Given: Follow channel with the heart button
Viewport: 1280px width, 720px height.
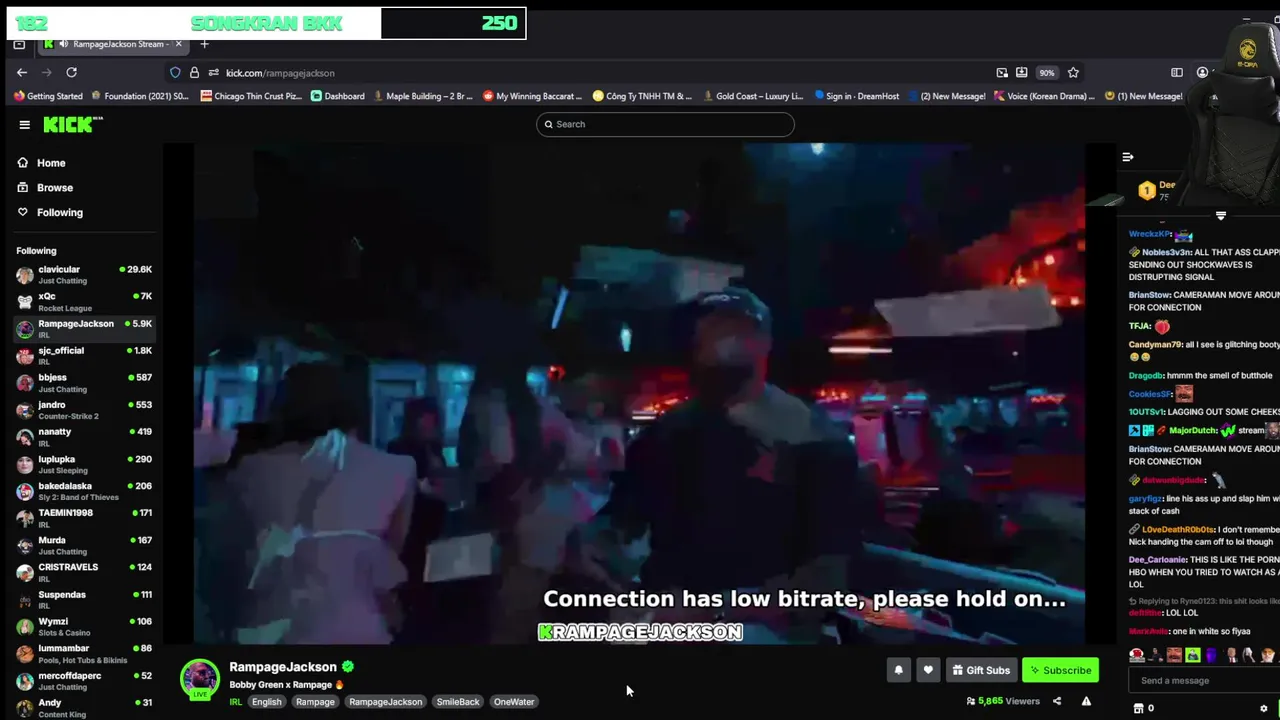Looking at the screenshot, I should (928, 671).
